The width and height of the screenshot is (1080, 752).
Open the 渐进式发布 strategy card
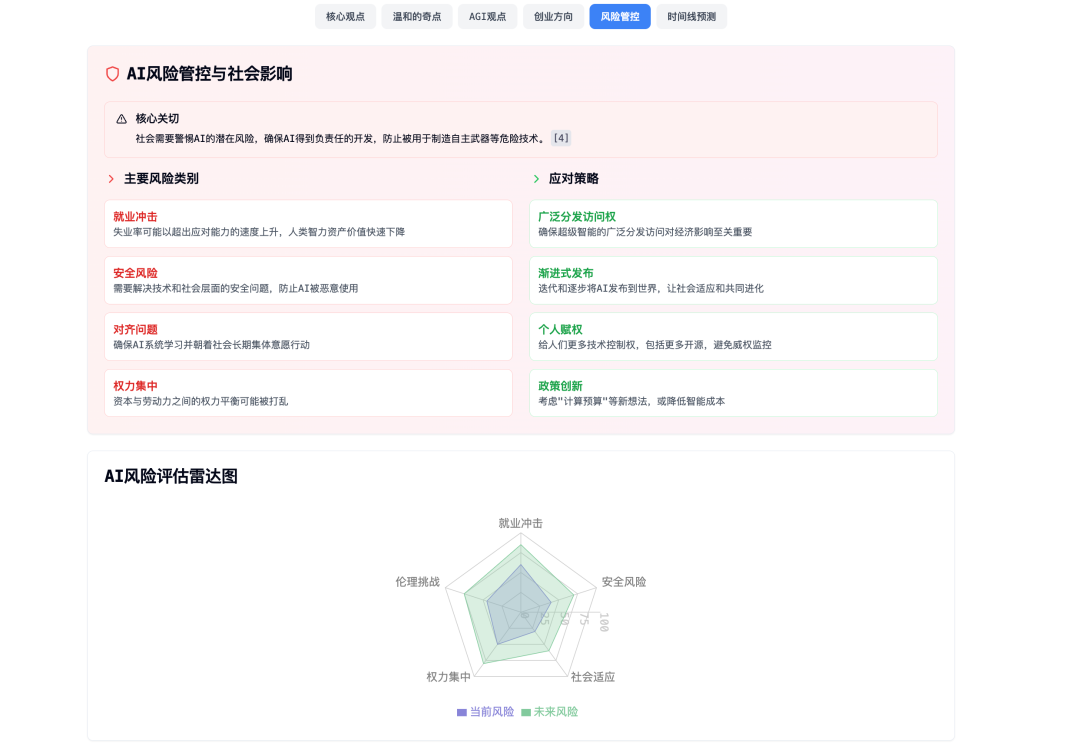click(733, 280)
